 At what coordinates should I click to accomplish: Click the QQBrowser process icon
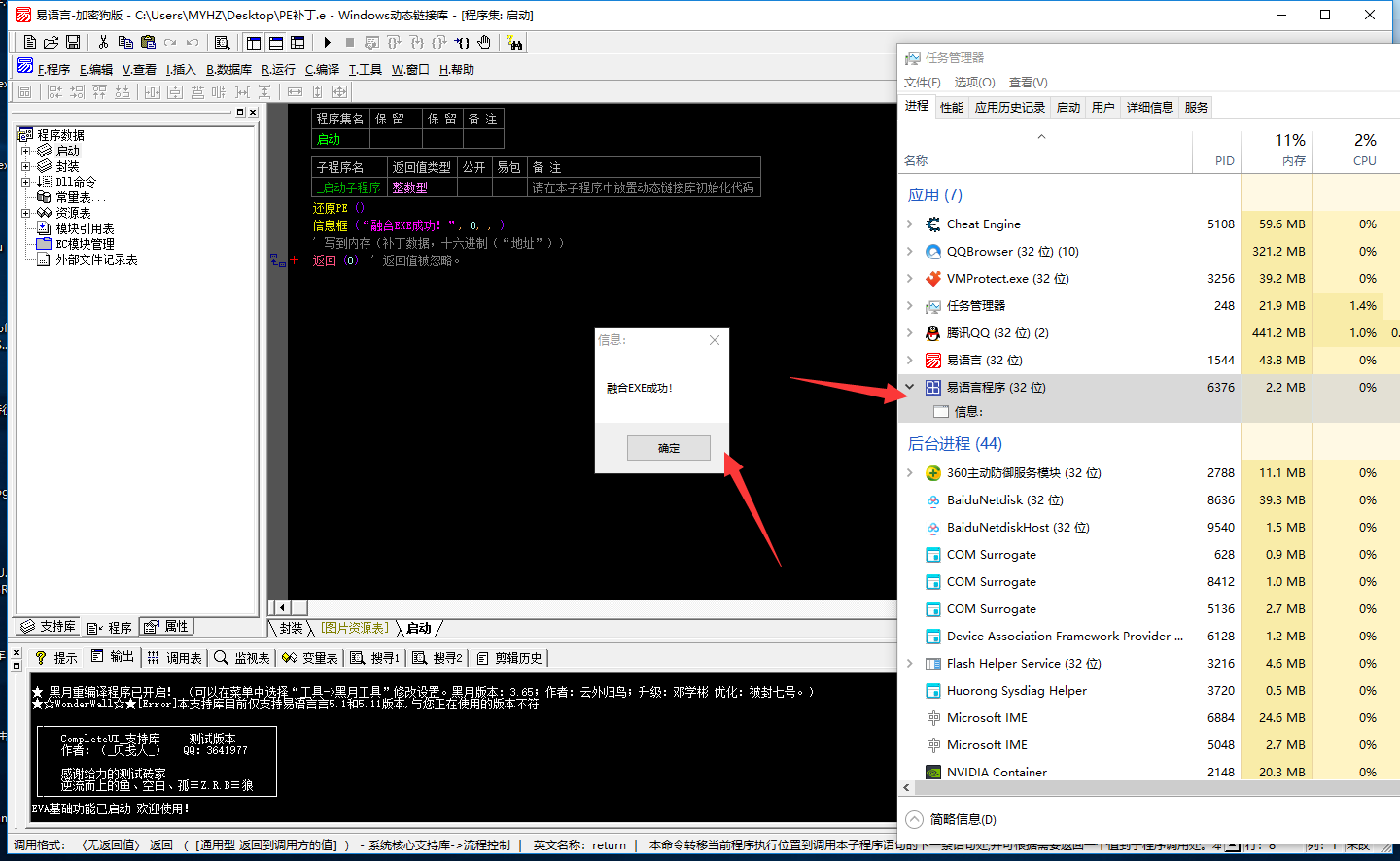[x=932, y=252]
